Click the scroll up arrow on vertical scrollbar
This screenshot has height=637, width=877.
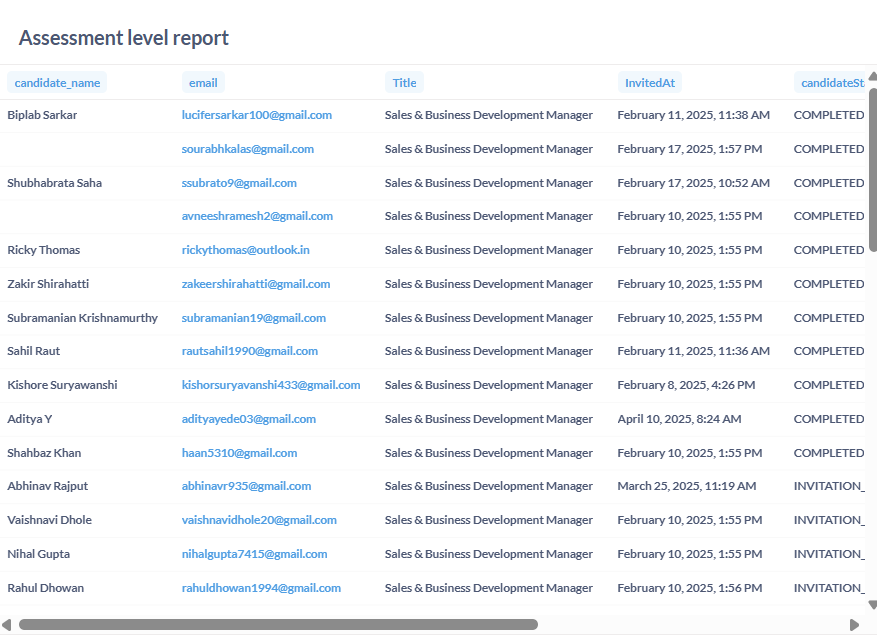(x=873, y=76)
